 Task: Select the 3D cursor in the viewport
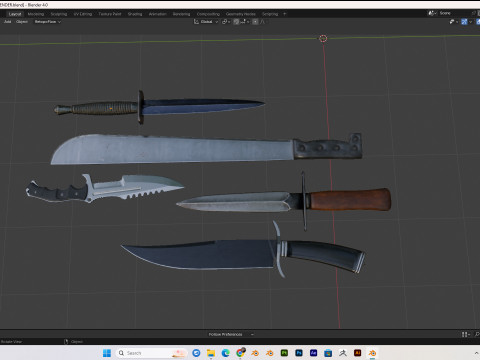point(323,38)
